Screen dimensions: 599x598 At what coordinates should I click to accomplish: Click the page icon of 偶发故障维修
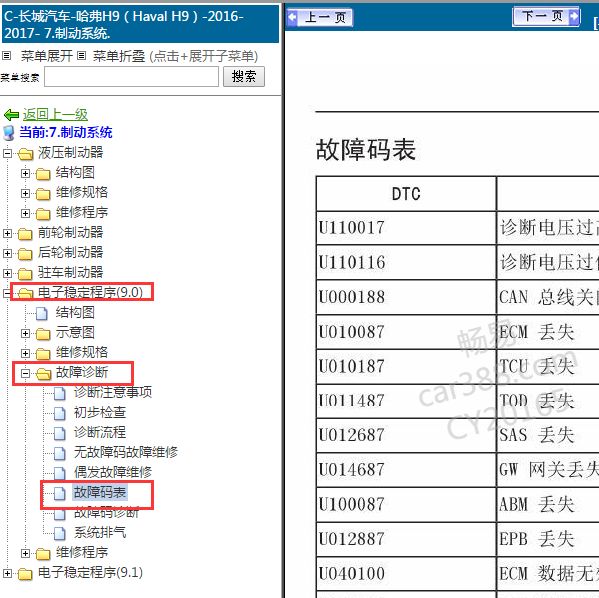pyautogui.click(x=60, y=473)
